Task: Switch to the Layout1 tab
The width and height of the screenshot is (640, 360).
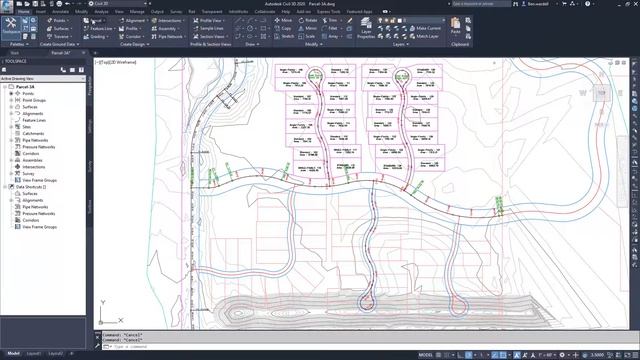Action: point(33,353)
